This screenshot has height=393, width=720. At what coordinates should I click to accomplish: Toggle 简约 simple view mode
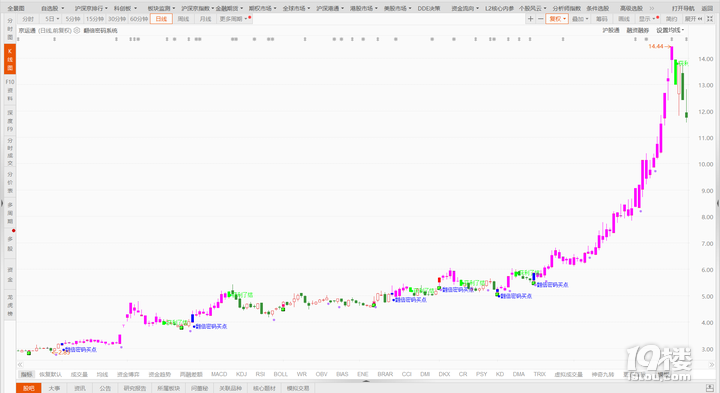pos(671,19)
